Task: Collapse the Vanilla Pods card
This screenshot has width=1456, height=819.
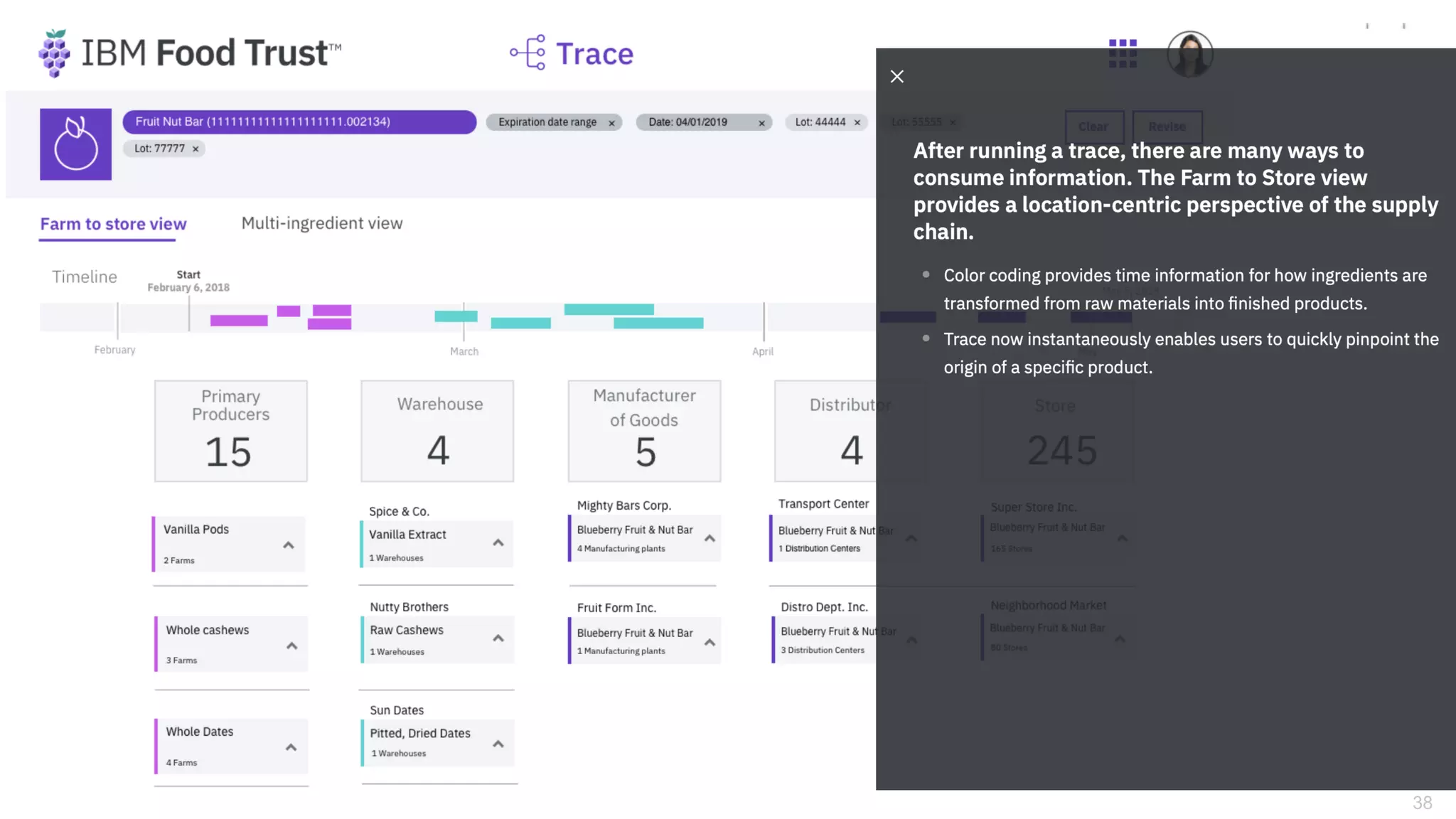Action: pyautogui.click(x=289, y=545)
